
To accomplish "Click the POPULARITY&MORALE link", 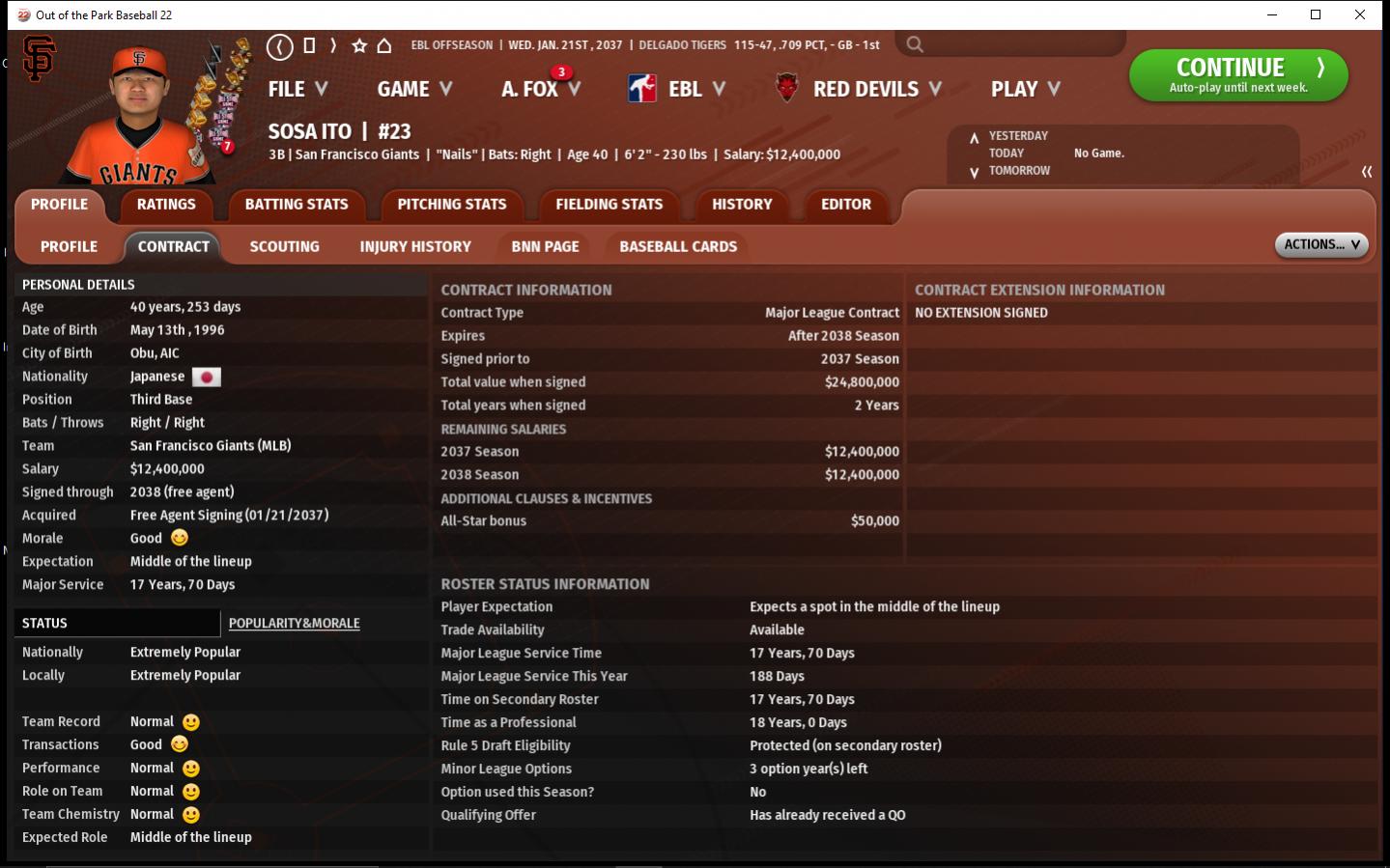I will (294, 624).
